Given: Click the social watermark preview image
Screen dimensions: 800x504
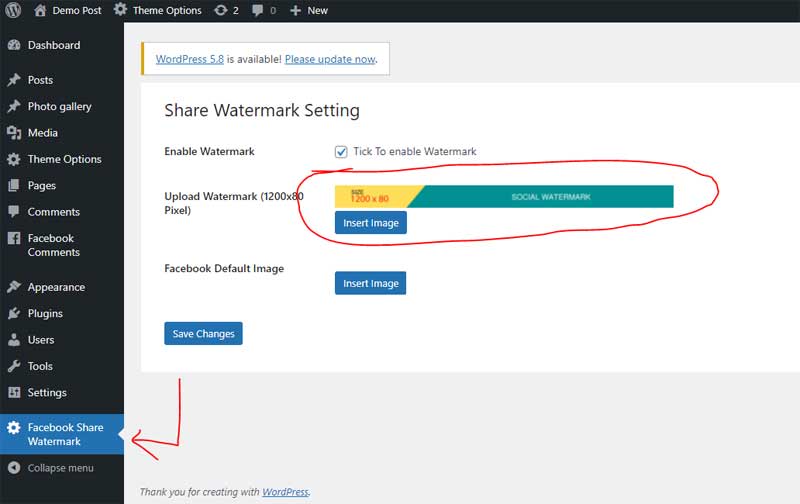Looking at the screenshot, I should pyautogui.click(x=504, y=197).
